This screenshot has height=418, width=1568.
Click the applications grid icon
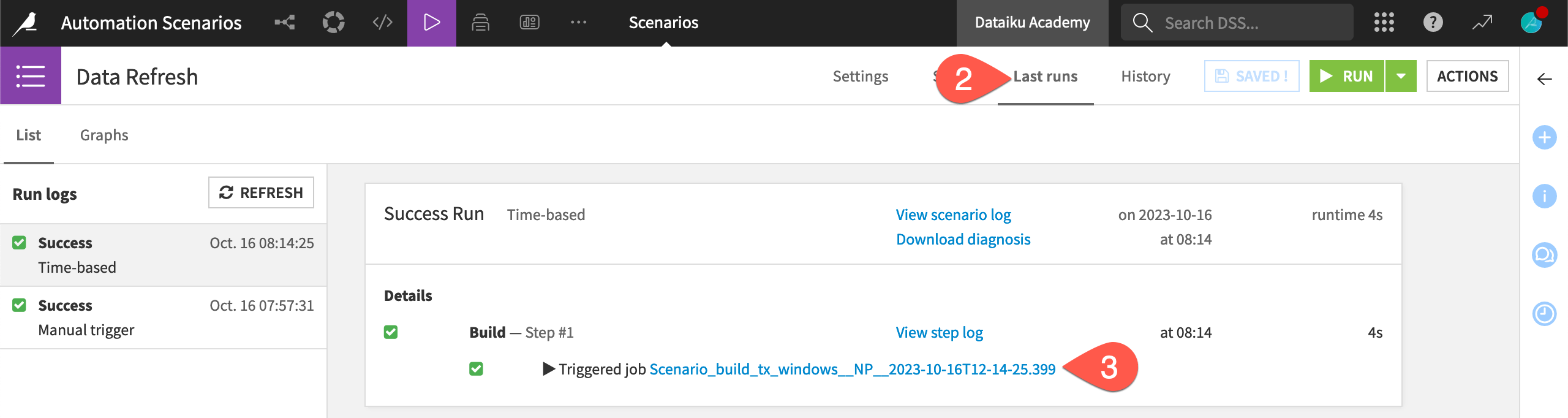click(x=1384, y=23)
